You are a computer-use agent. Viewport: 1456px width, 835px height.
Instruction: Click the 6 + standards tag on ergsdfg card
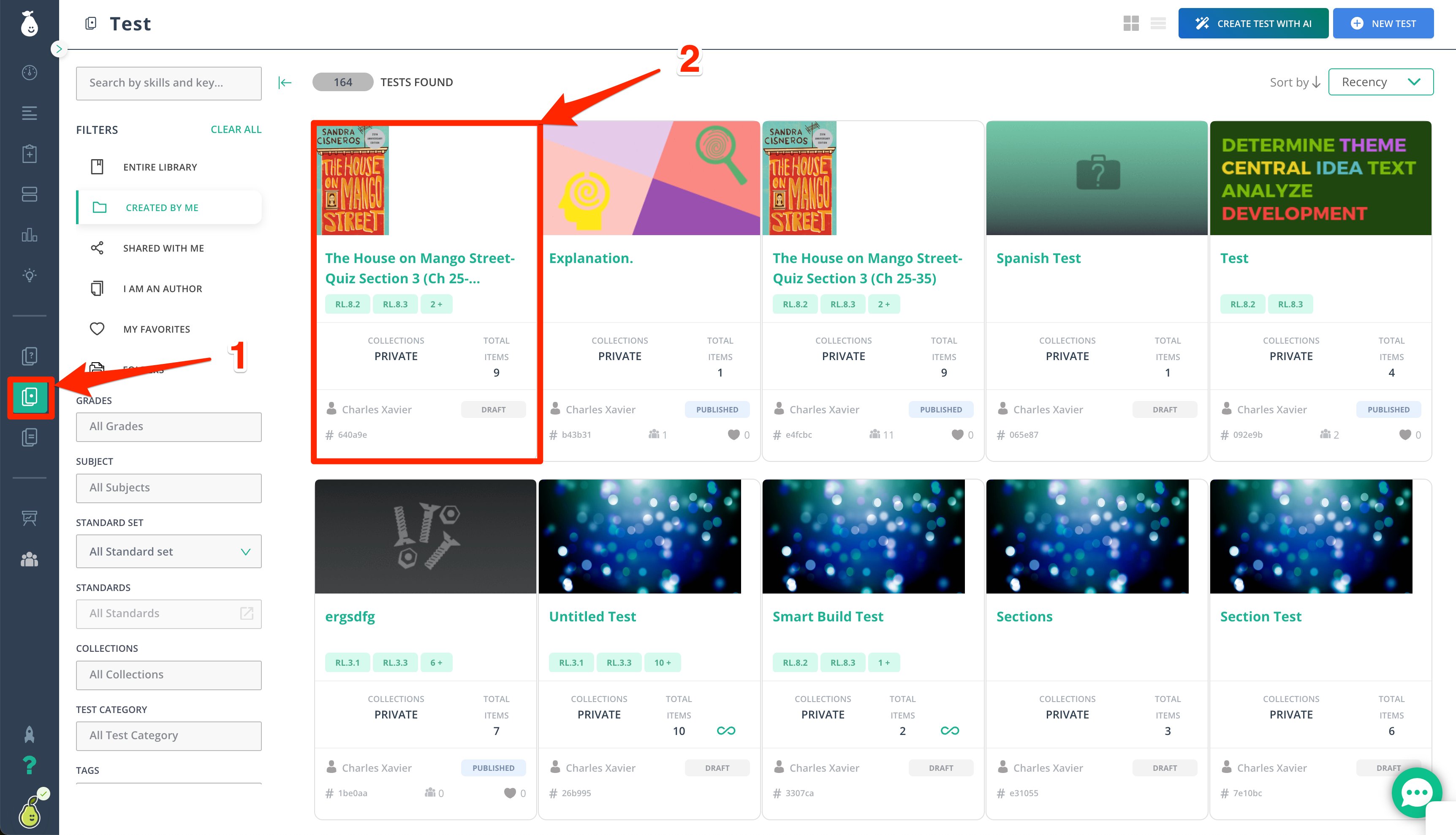tap(436, 663)
